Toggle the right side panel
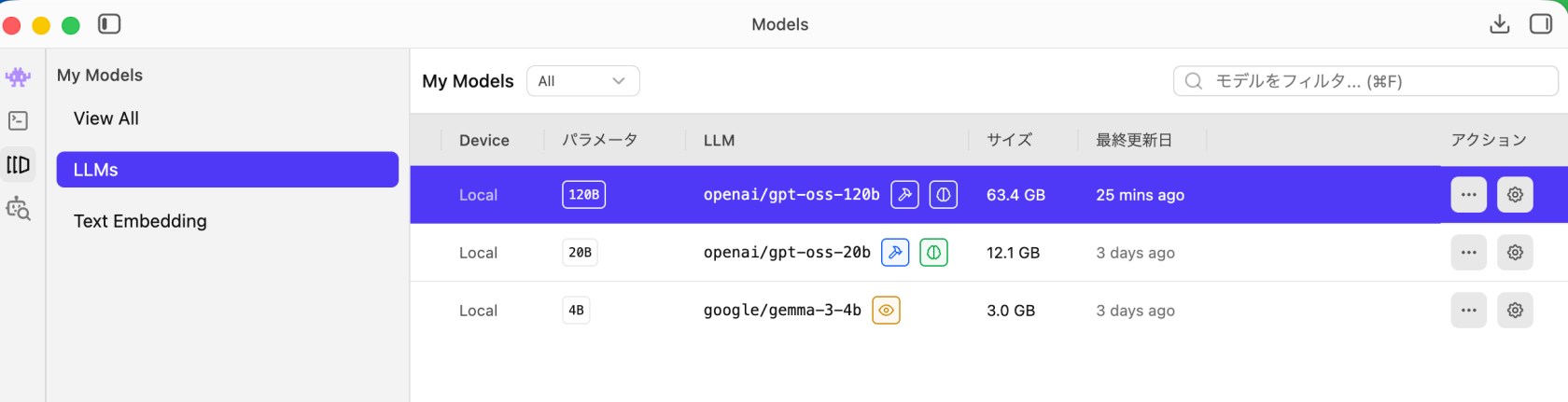The width and height of the screenshot is (1568, 402). coord(1540,24)
